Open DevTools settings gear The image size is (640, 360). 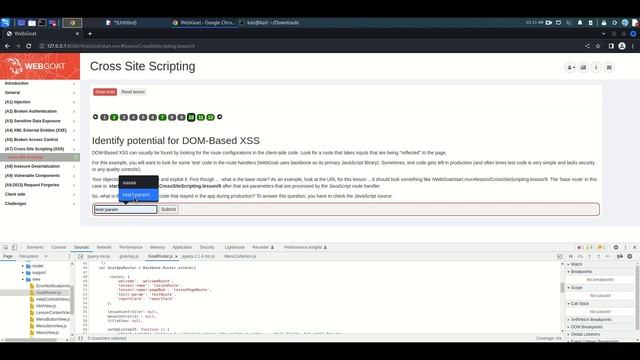[616, 247]
